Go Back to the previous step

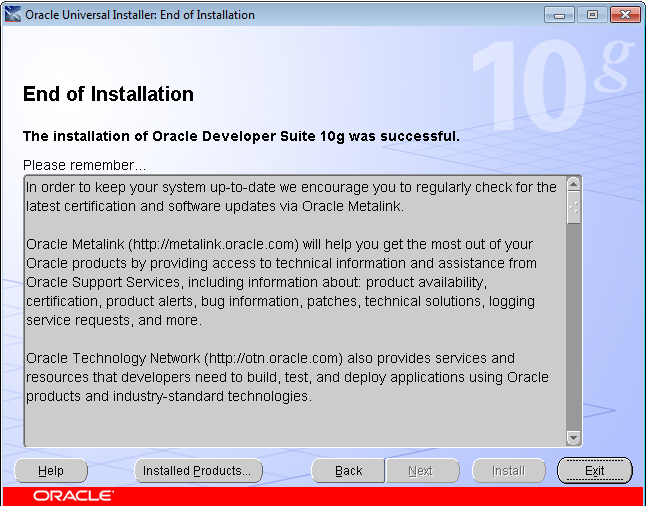coord(349,471)
